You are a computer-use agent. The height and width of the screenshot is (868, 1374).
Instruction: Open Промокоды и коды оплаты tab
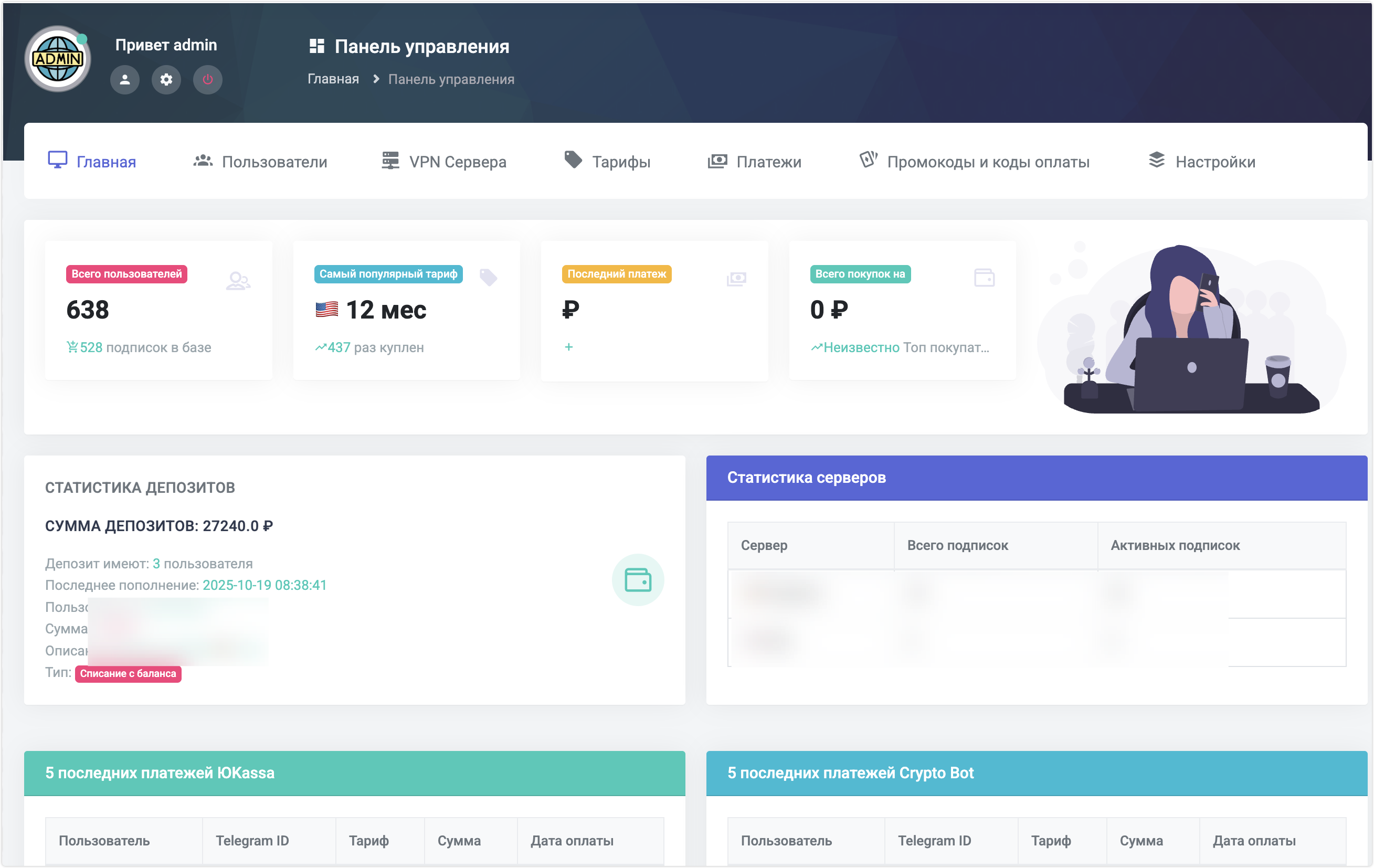pos(974,162)
